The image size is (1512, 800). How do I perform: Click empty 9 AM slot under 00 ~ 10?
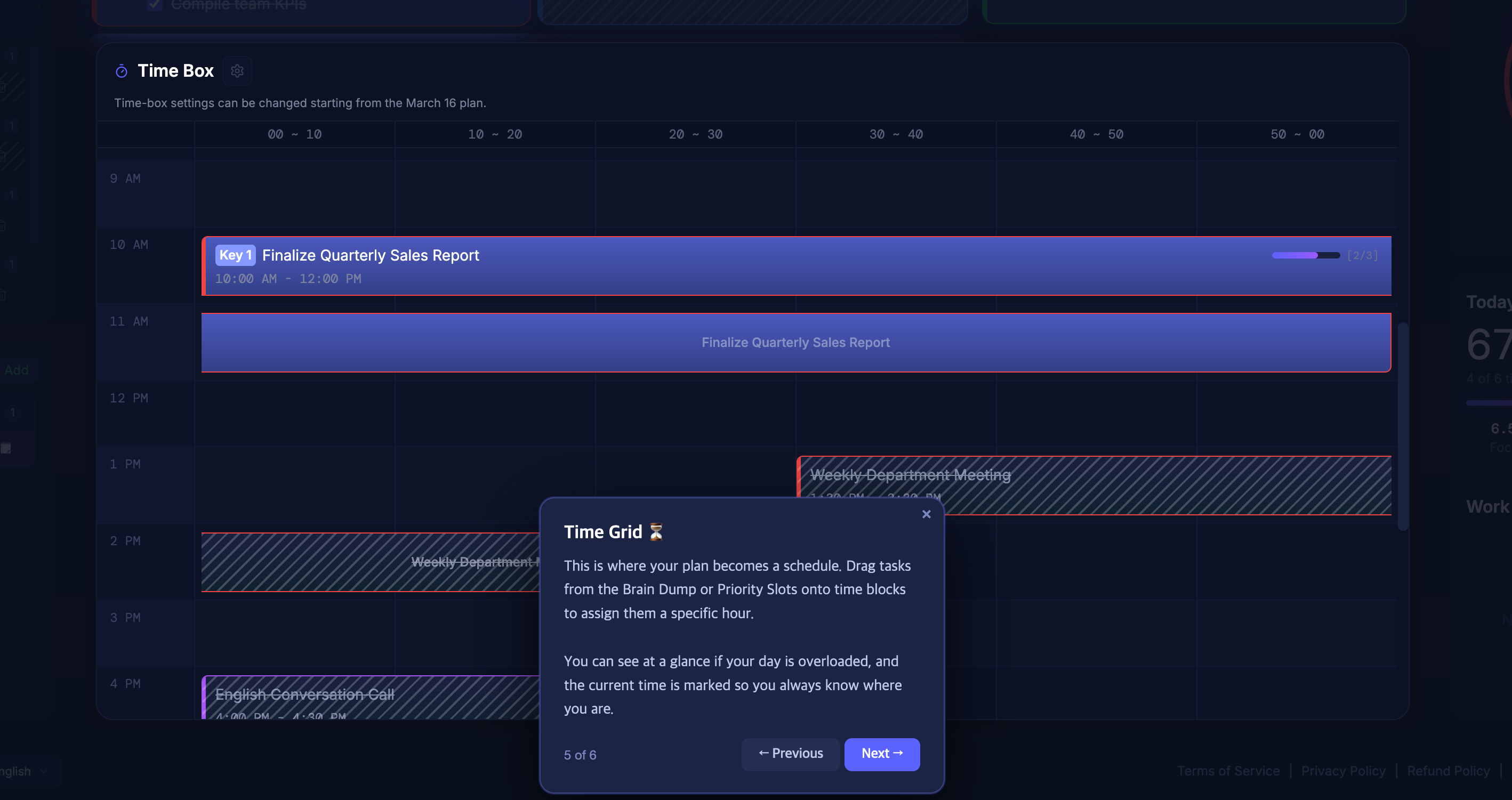294,193
